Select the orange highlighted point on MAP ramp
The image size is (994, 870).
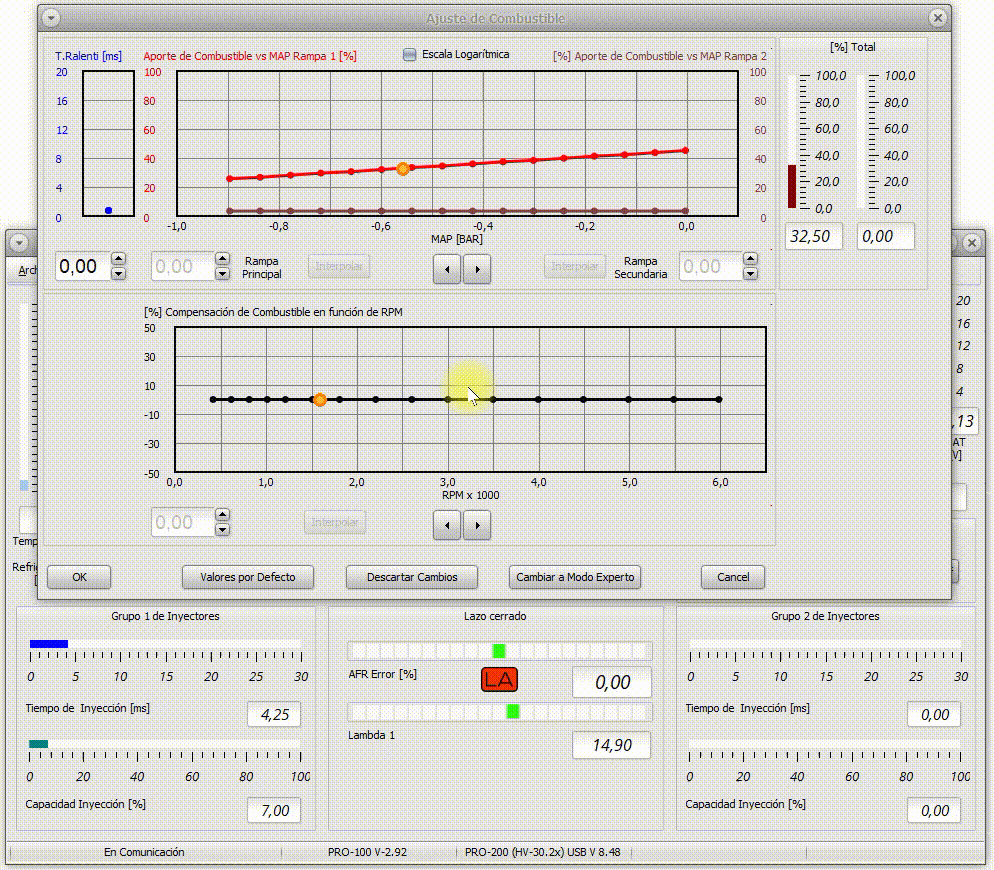[403, 169]
